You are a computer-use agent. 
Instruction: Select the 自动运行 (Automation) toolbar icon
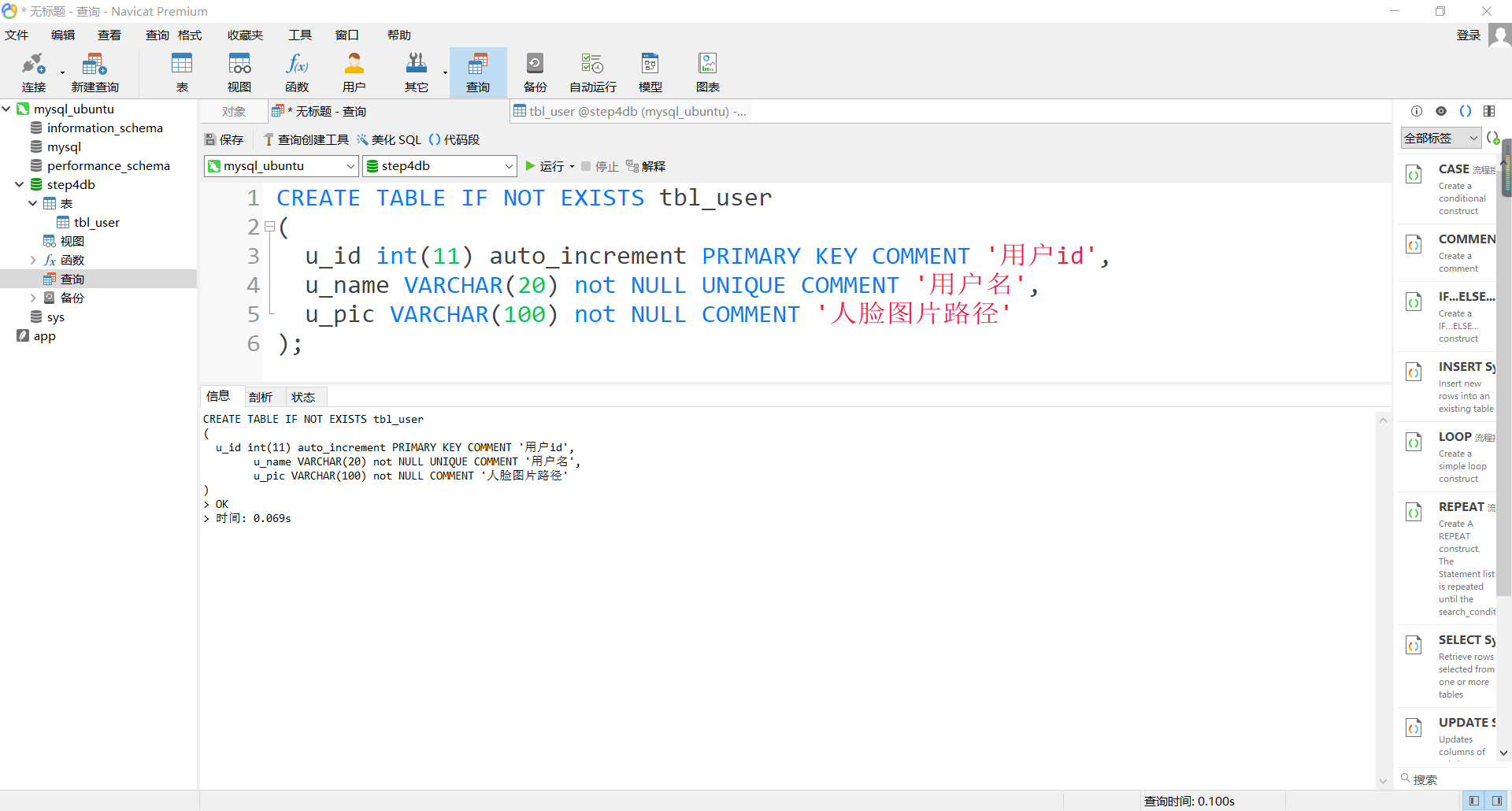tap(592, 72)
